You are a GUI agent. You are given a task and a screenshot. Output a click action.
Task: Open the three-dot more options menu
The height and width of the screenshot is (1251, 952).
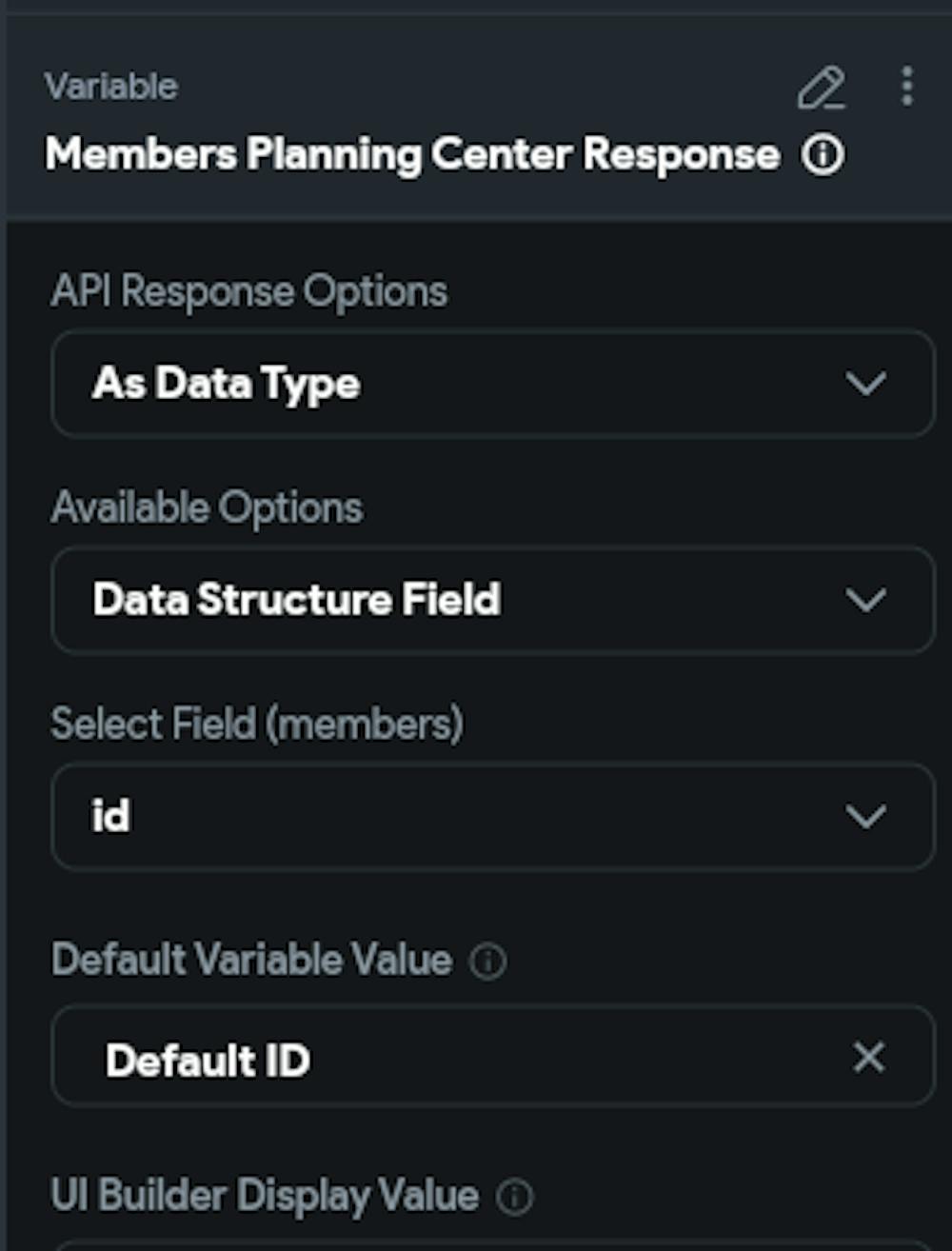pyautogui.click(x=906, y=87)
